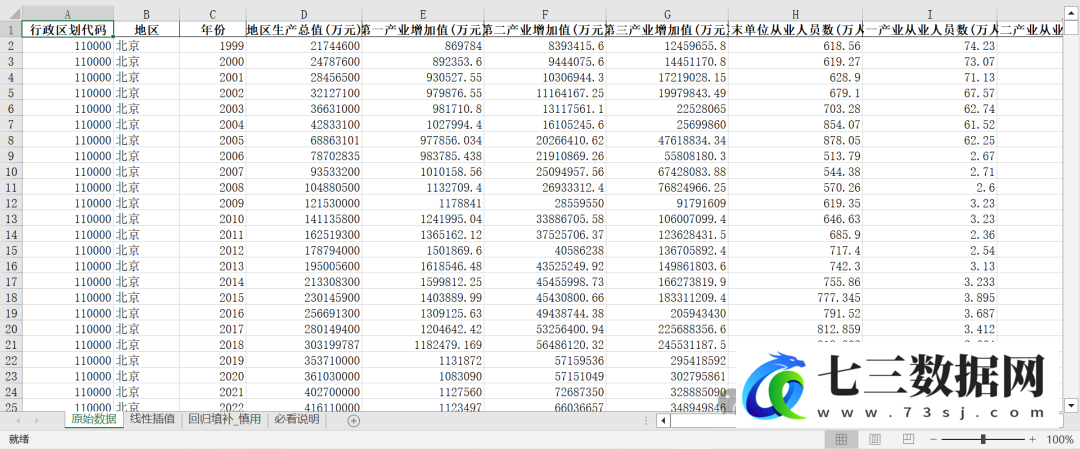Click the 就绪 status bar indicator
The width and height of the screenshot is (1080, 449).
coord(18,439)
